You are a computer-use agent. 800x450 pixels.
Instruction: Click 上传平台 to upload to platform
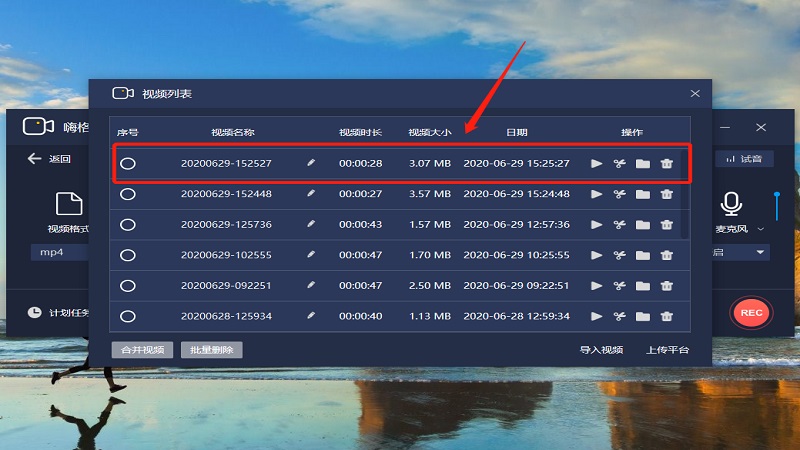(667, 350)
